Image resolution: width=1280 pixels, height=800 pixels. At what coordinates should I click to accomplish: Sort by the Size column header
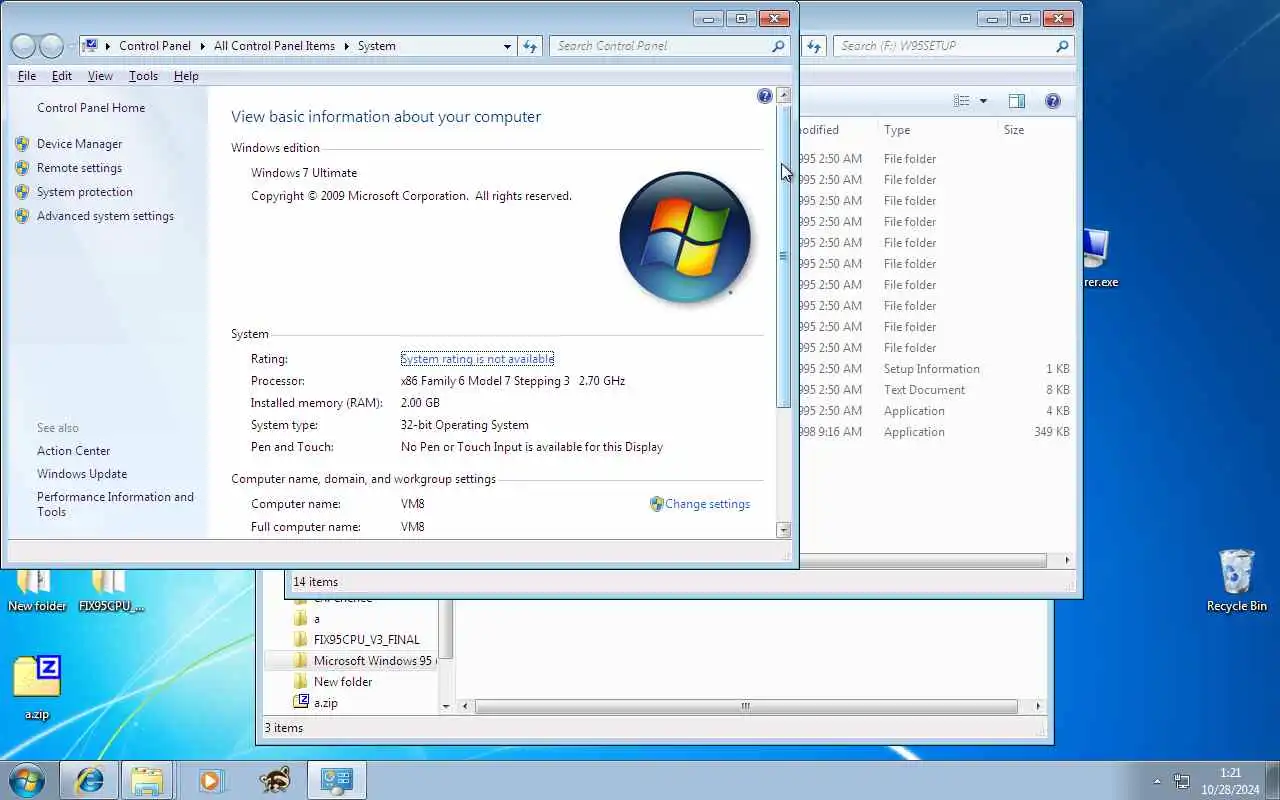[1014, 130]
